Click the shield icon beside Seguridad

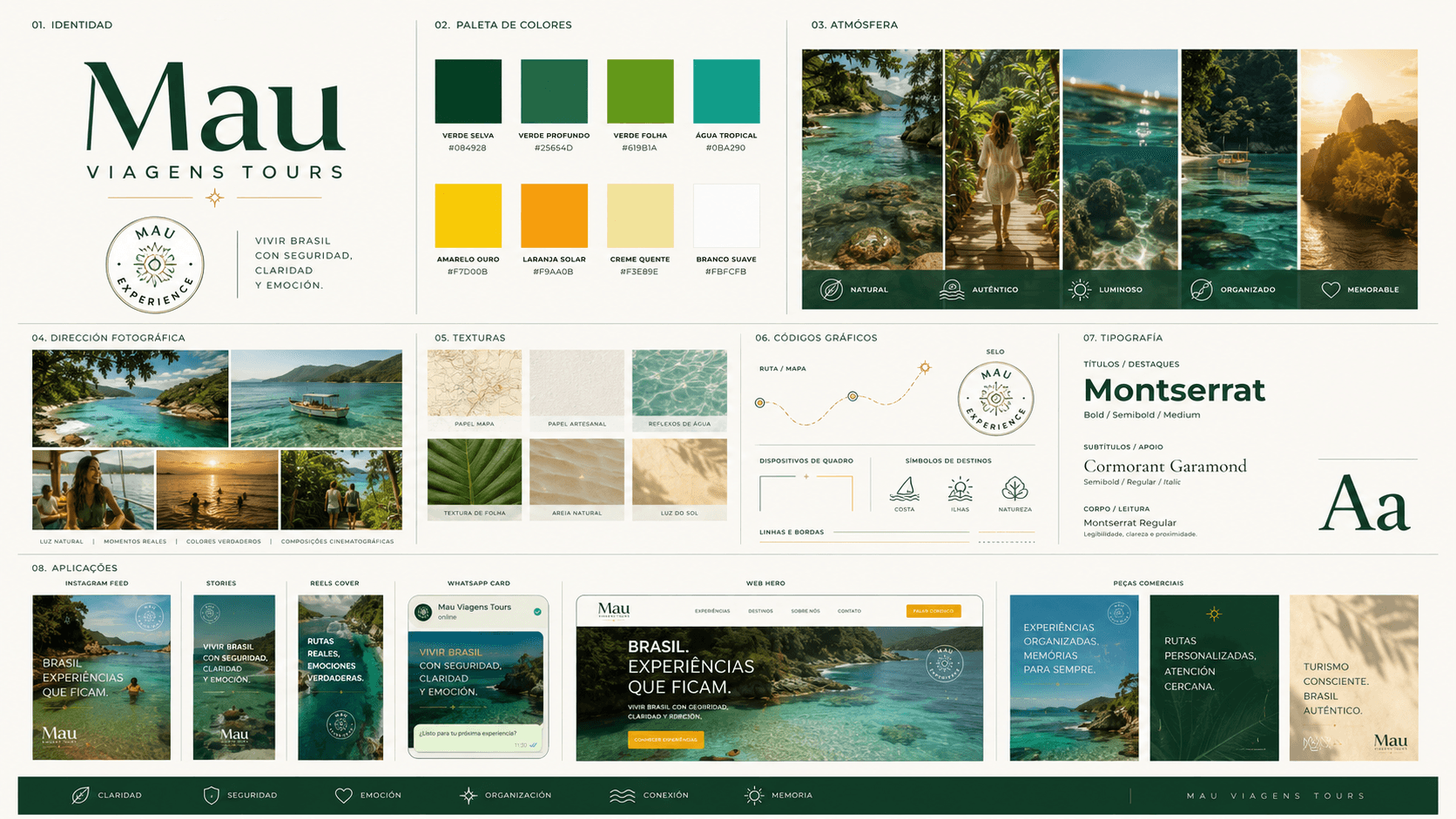pyautogui.click(x=211, y=795)
